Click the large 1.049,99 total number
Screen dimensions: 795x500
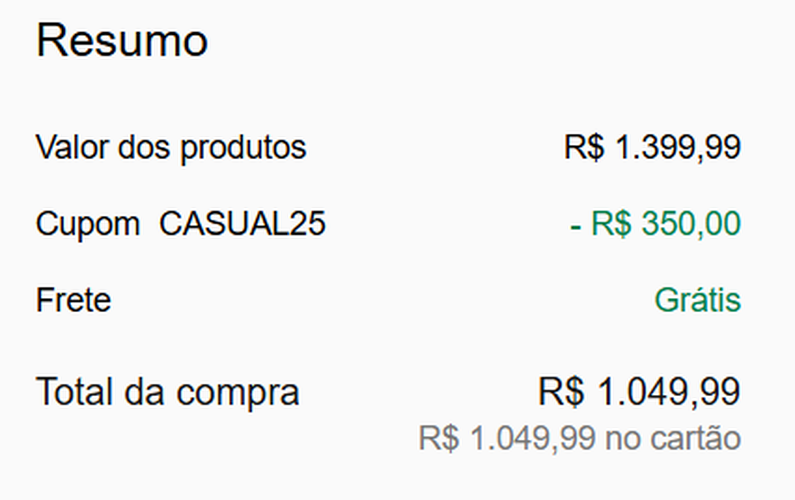coord(666,391)
